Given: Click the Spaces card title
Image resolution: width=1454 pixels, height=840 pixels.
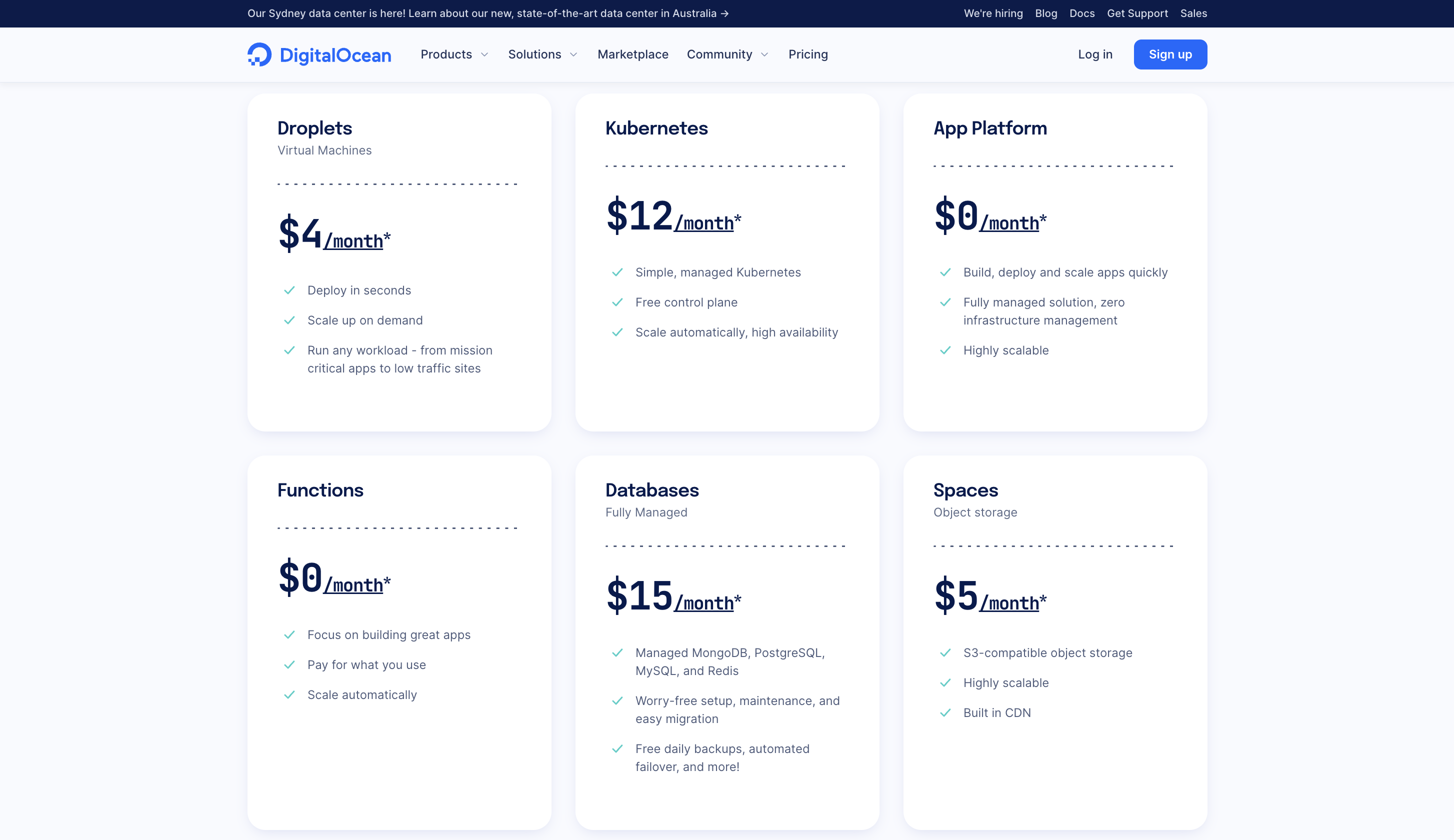Looking at the screenshot, I should [x=965, y=490].
